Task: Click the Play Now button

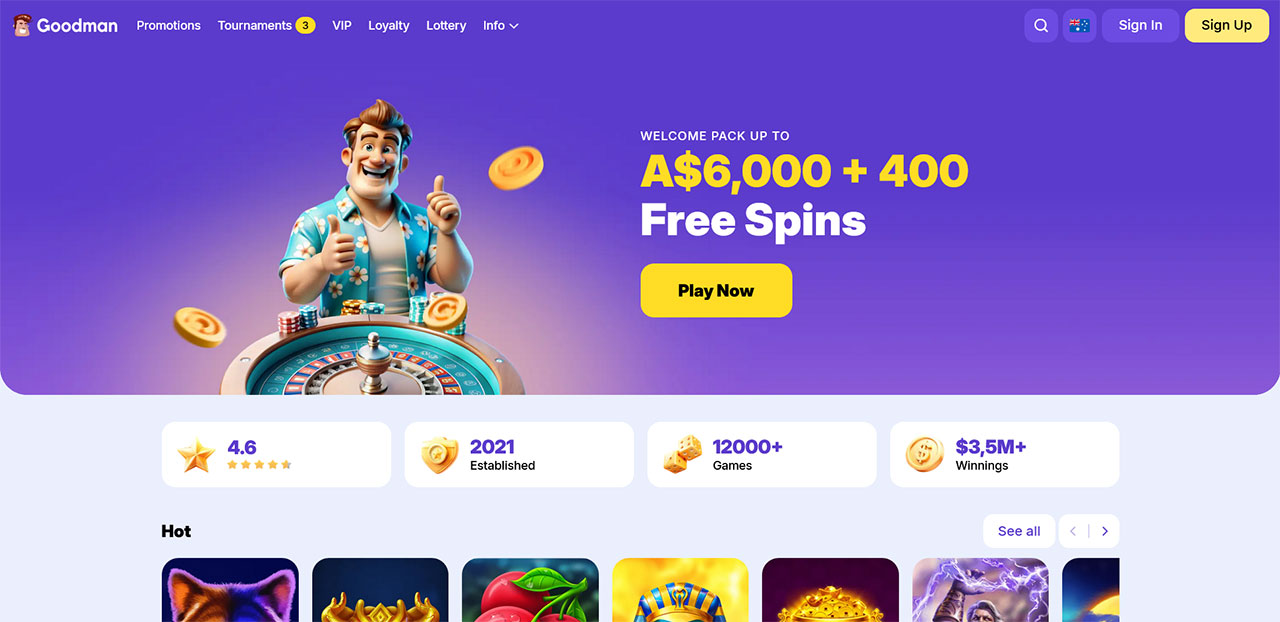Action: 716,291
